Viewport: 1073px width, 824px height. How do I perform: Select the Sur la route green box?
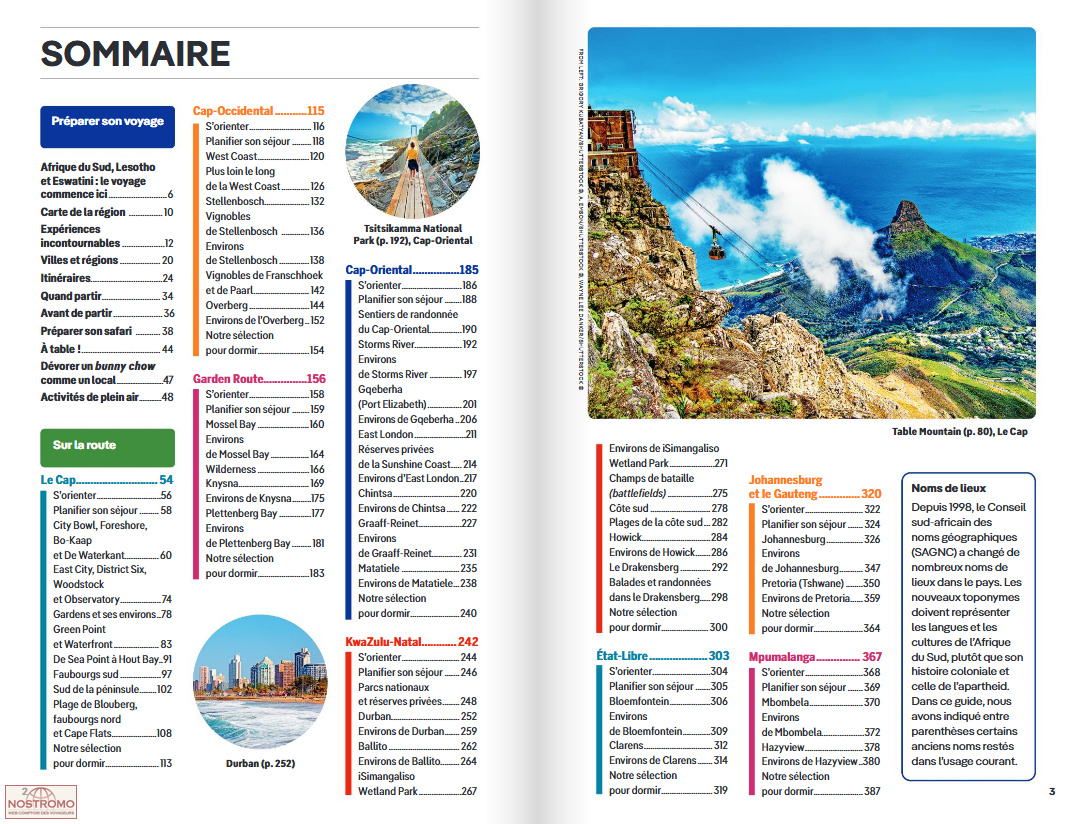click(x=107, y=448)
